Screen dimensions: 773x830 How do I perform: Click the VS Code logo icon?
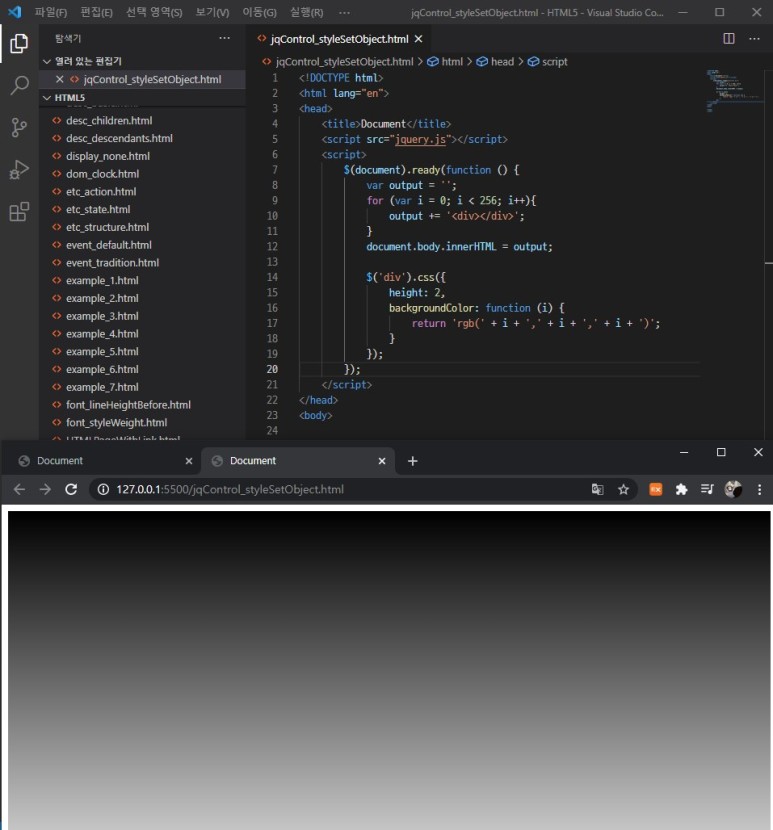14,12
